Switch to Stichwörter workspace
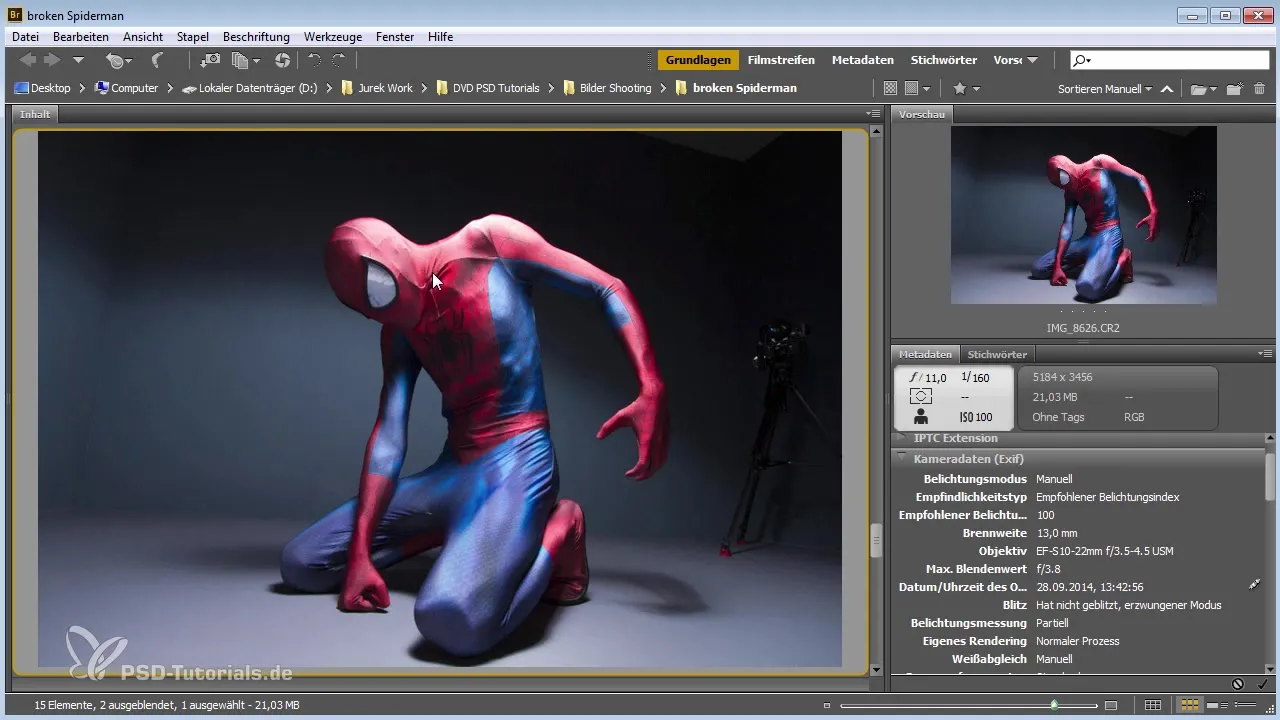 [x=944, y=60]
